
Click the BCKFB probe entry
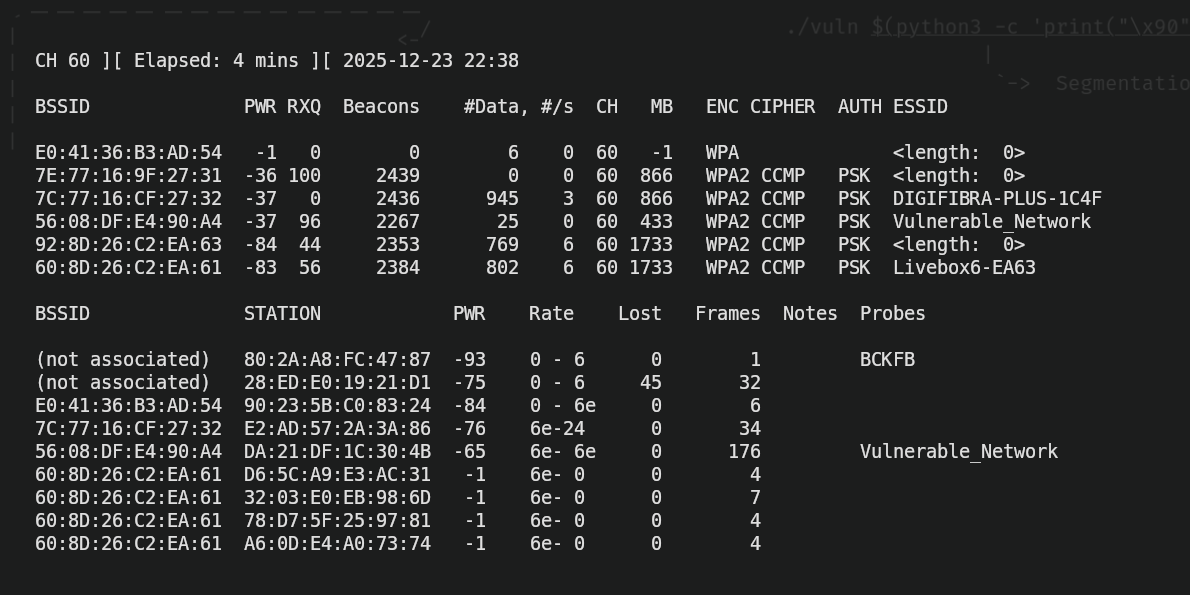tap(887, 360)
